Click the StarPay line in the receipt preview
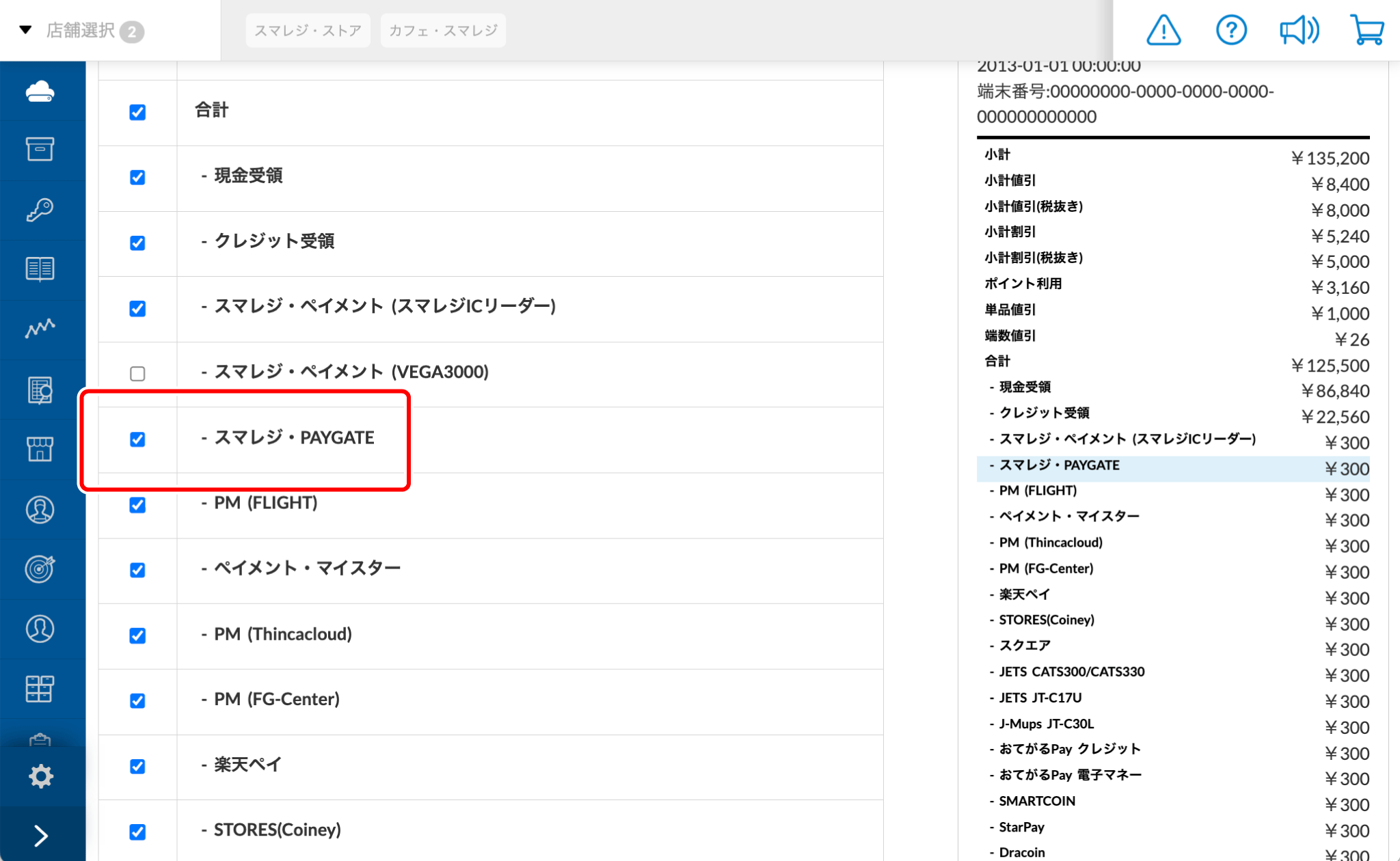1400x861 pixels. coord(1173,830)
